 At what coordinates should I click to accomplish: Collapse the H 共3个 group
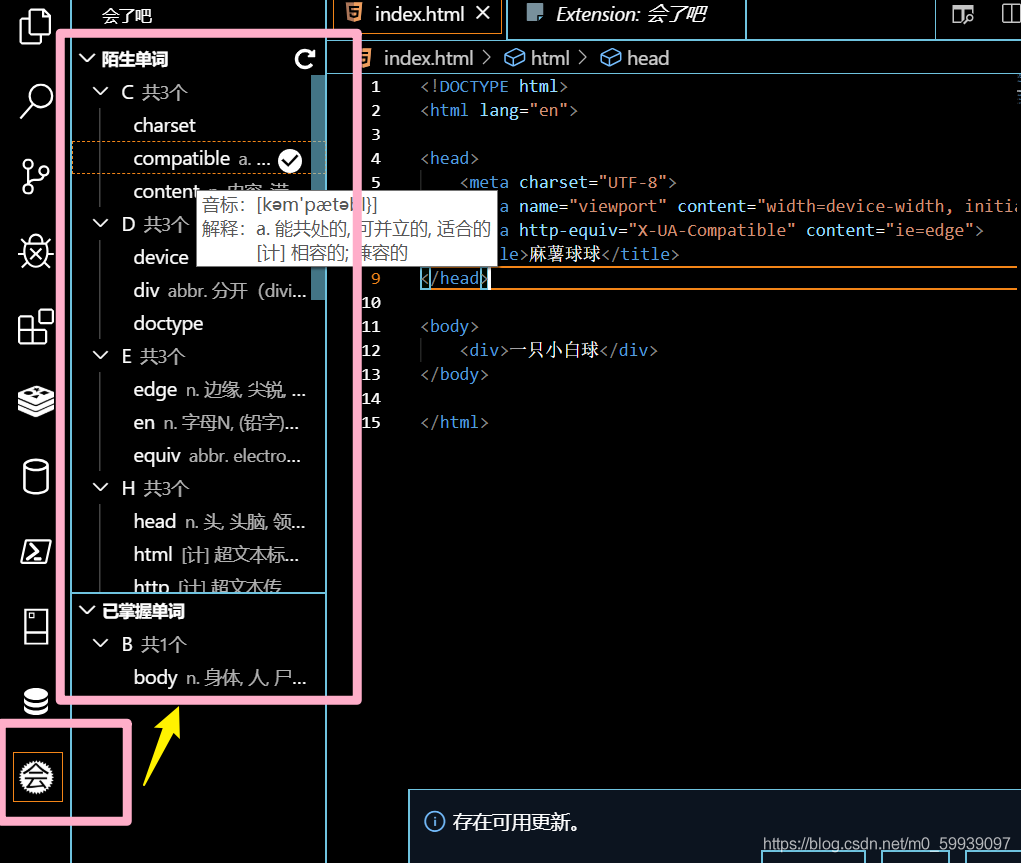[100, 488]
